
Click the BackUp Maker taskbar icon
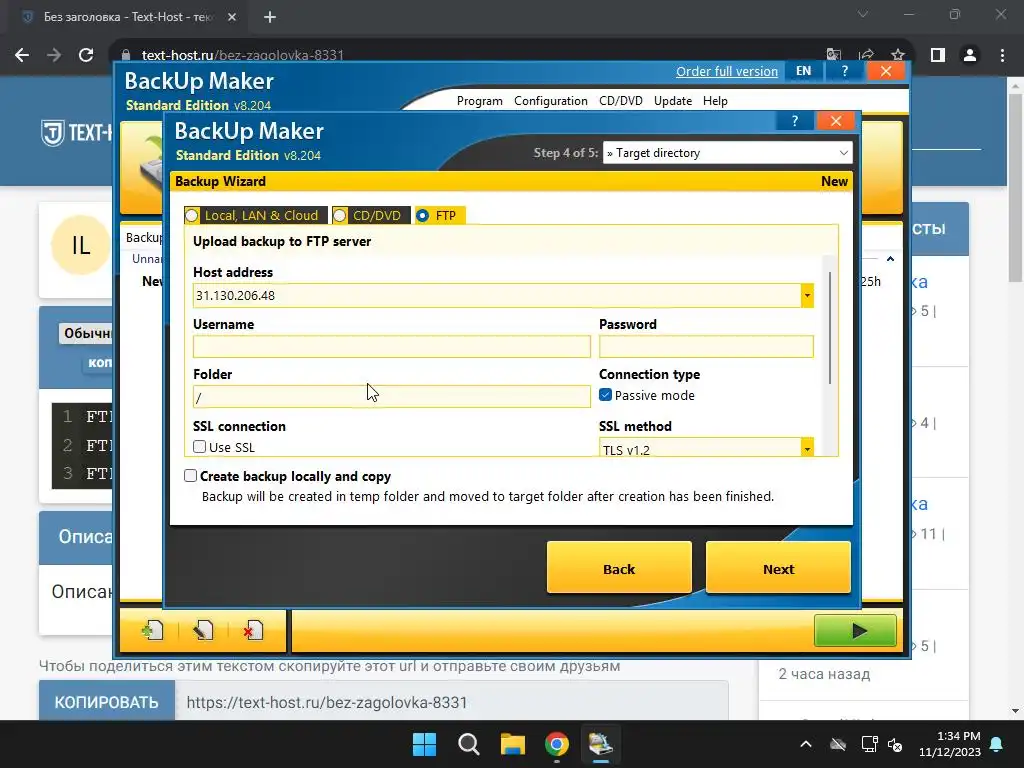point(600,744)
